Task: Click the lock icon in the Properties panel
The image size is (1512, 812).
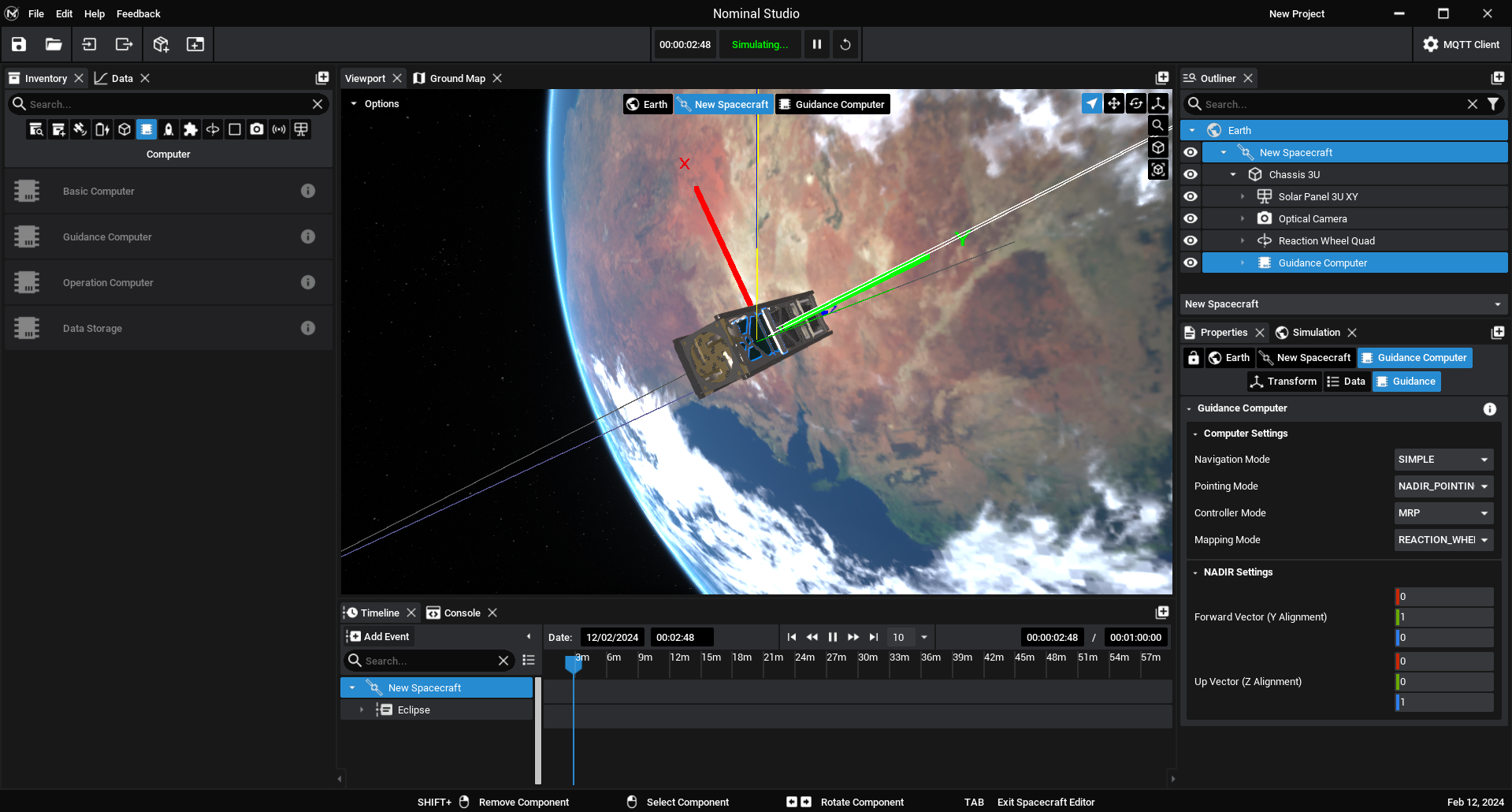Action: (x=1194, y=358)
